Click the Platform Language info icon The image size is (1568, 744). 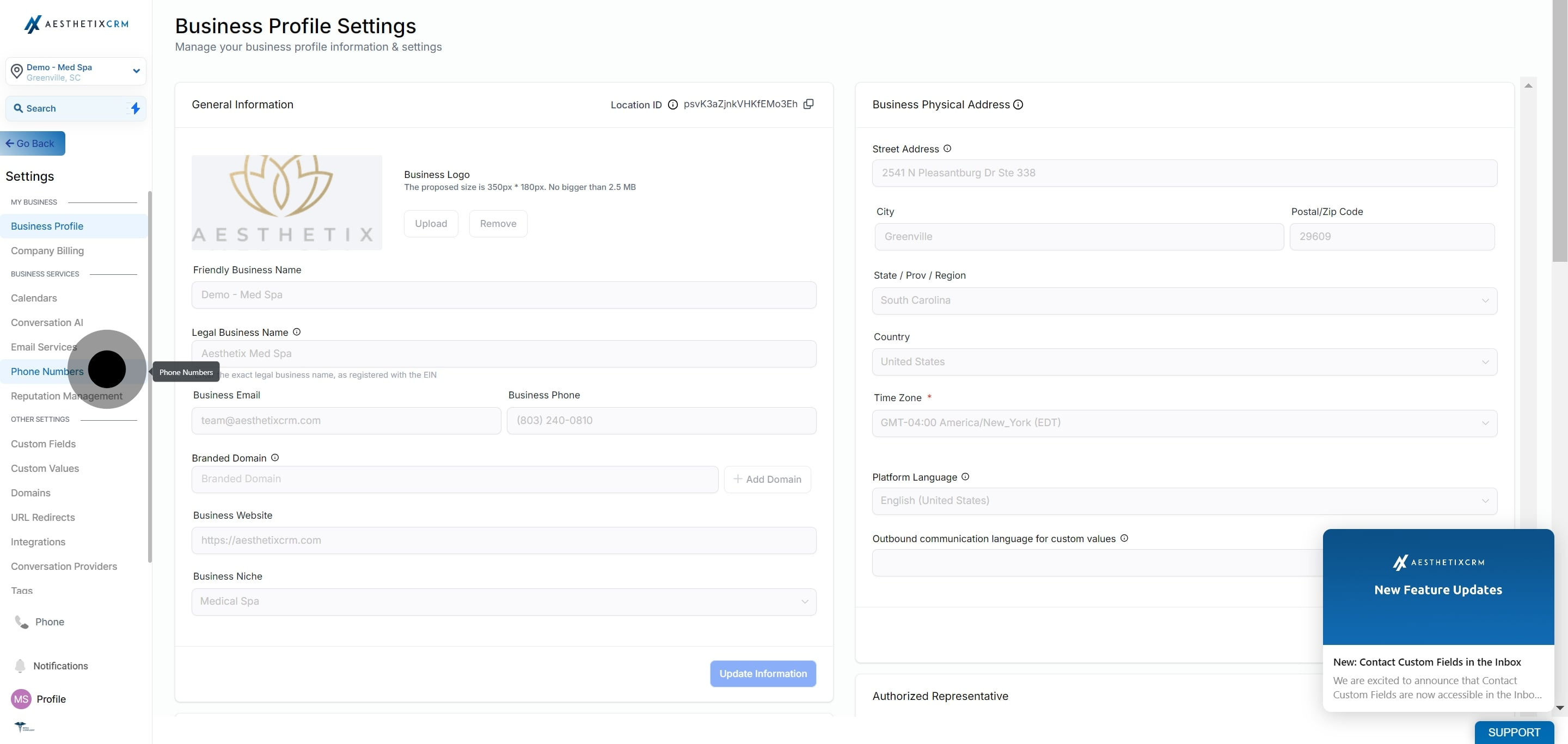[x=965, y=477]
